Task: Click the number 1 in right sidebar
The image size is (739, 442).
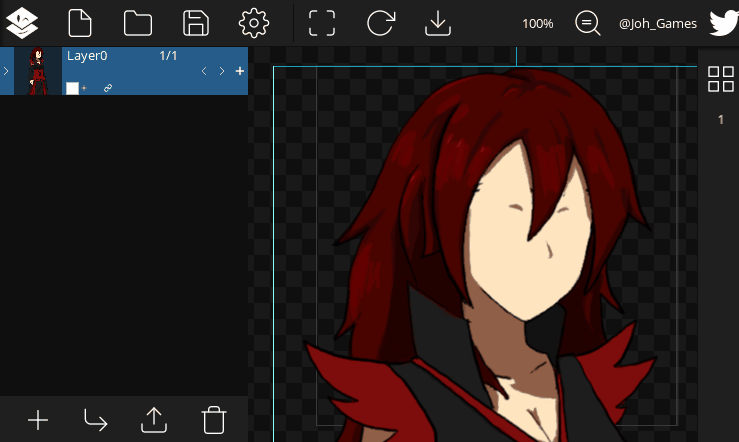Action: [x=721, y=120]
